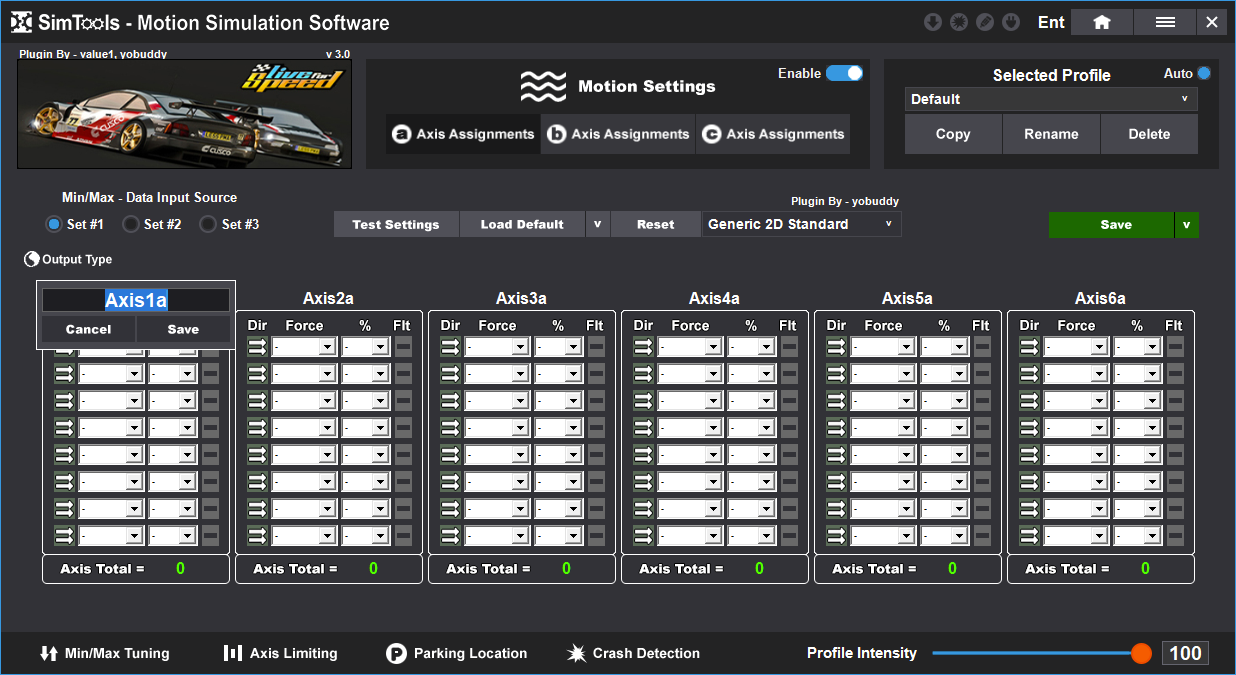Click the home icon in title bar

pos(1101,22)
